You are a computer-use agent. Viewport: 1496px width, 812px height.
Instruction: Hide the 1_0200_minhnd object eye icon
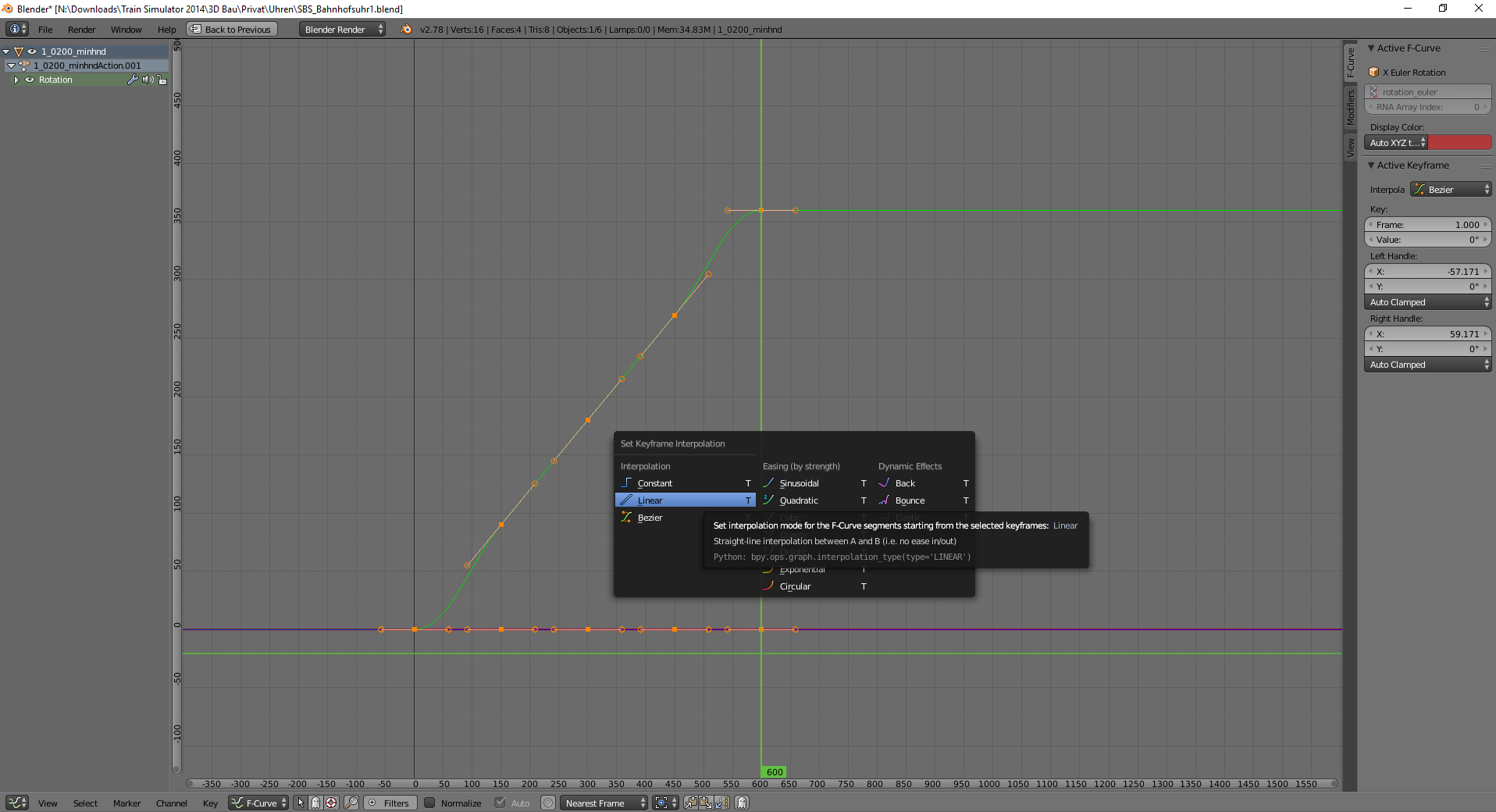(x=32, y=52)
